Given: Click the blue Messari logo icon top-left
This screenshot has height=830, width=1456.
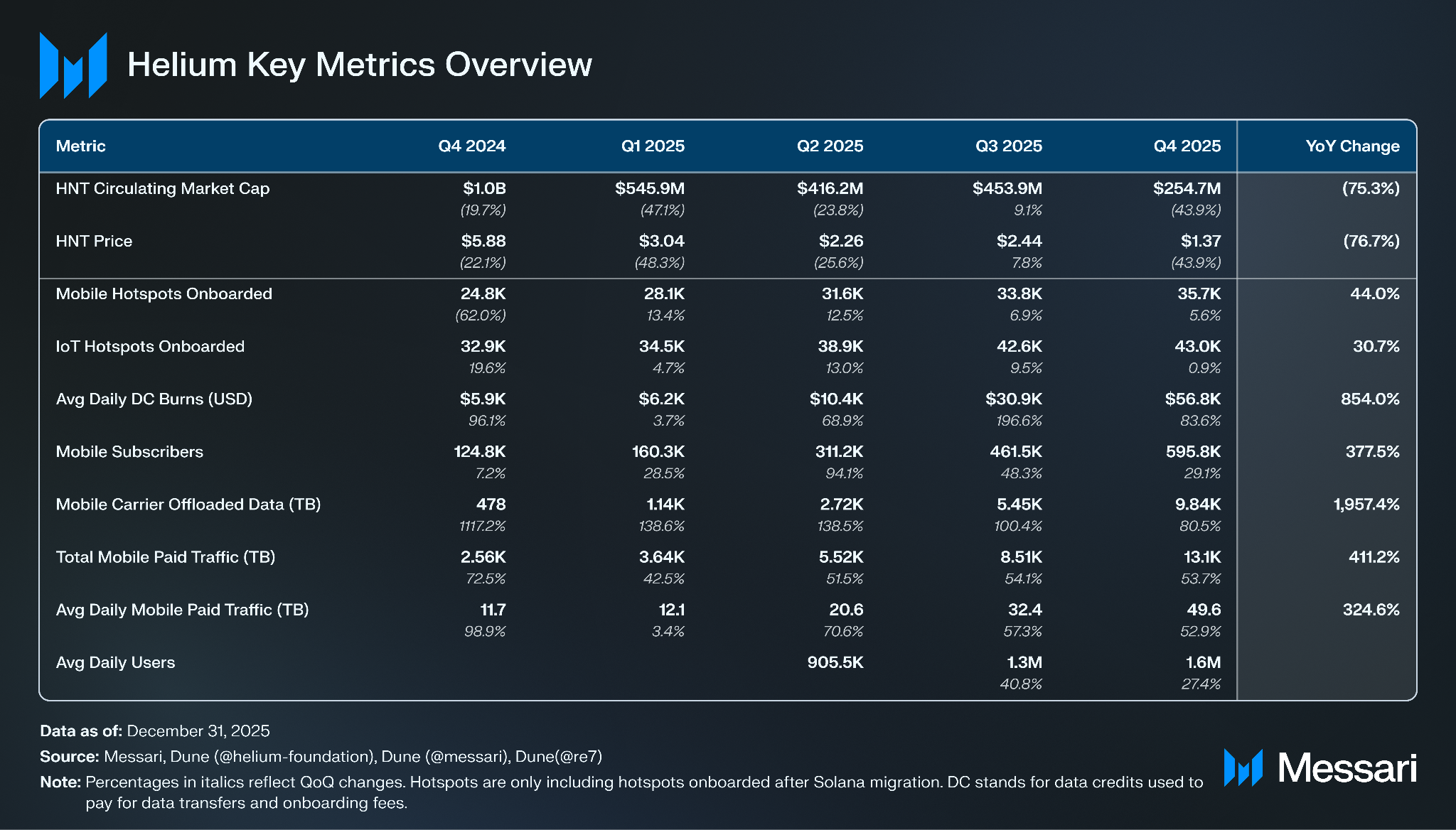Looking at the screenshot, I should (x=73, y=65).
